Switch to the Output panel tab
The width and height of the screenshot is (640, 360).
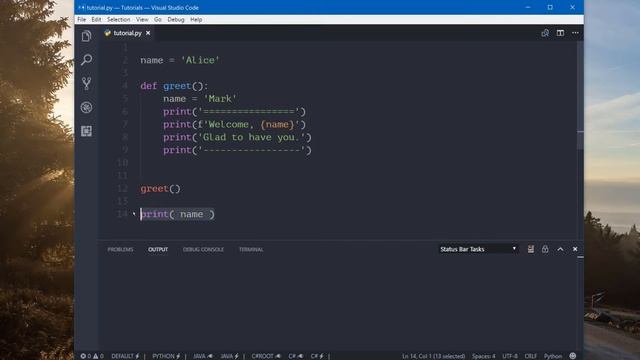pos(158,249)
